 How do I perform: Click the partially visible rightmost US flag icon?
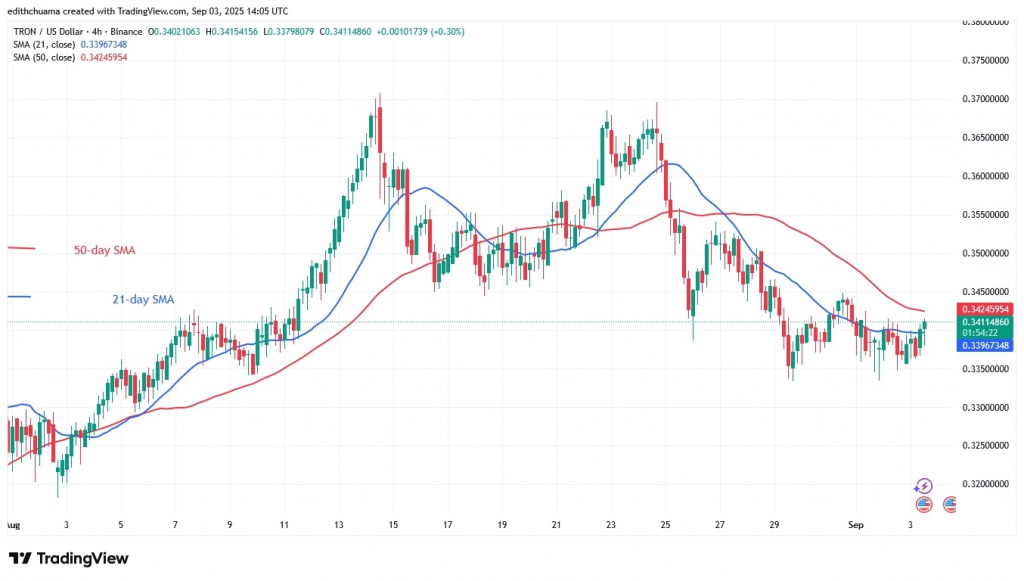pyautogui.click(x=949, y=504)
